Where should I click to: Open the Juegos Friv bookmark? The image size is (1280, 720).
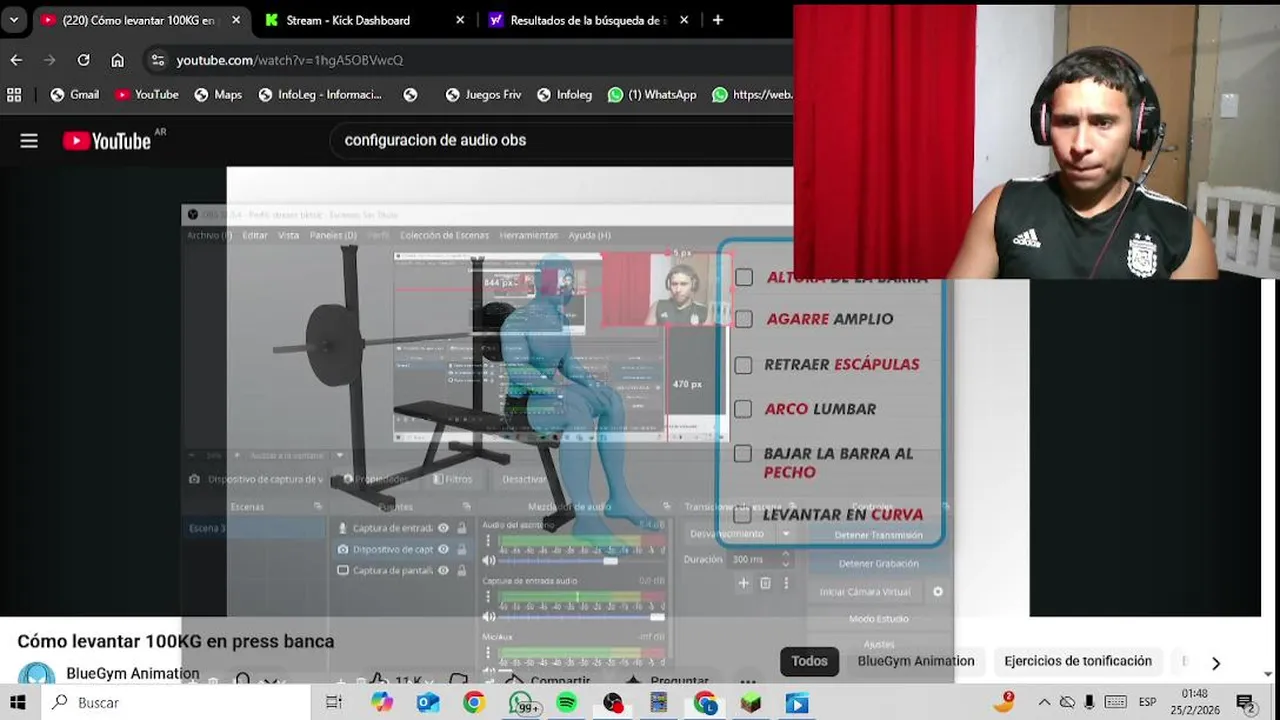[x=483, y=95]
